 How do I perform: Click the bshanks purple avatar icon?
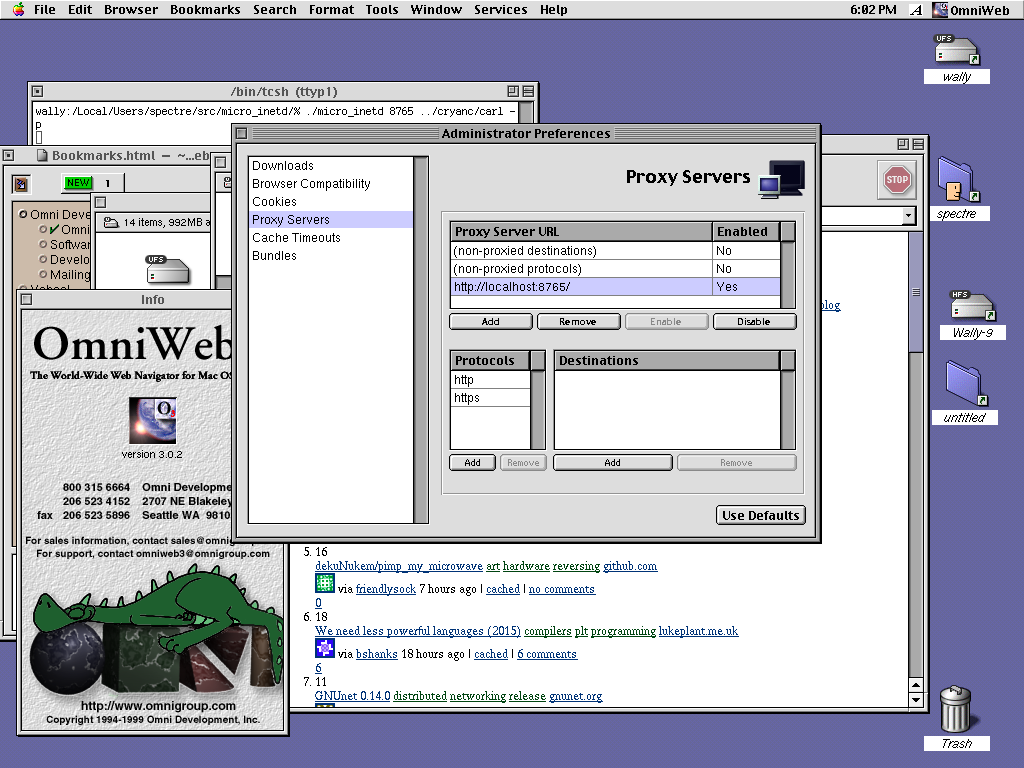point(325,648)
